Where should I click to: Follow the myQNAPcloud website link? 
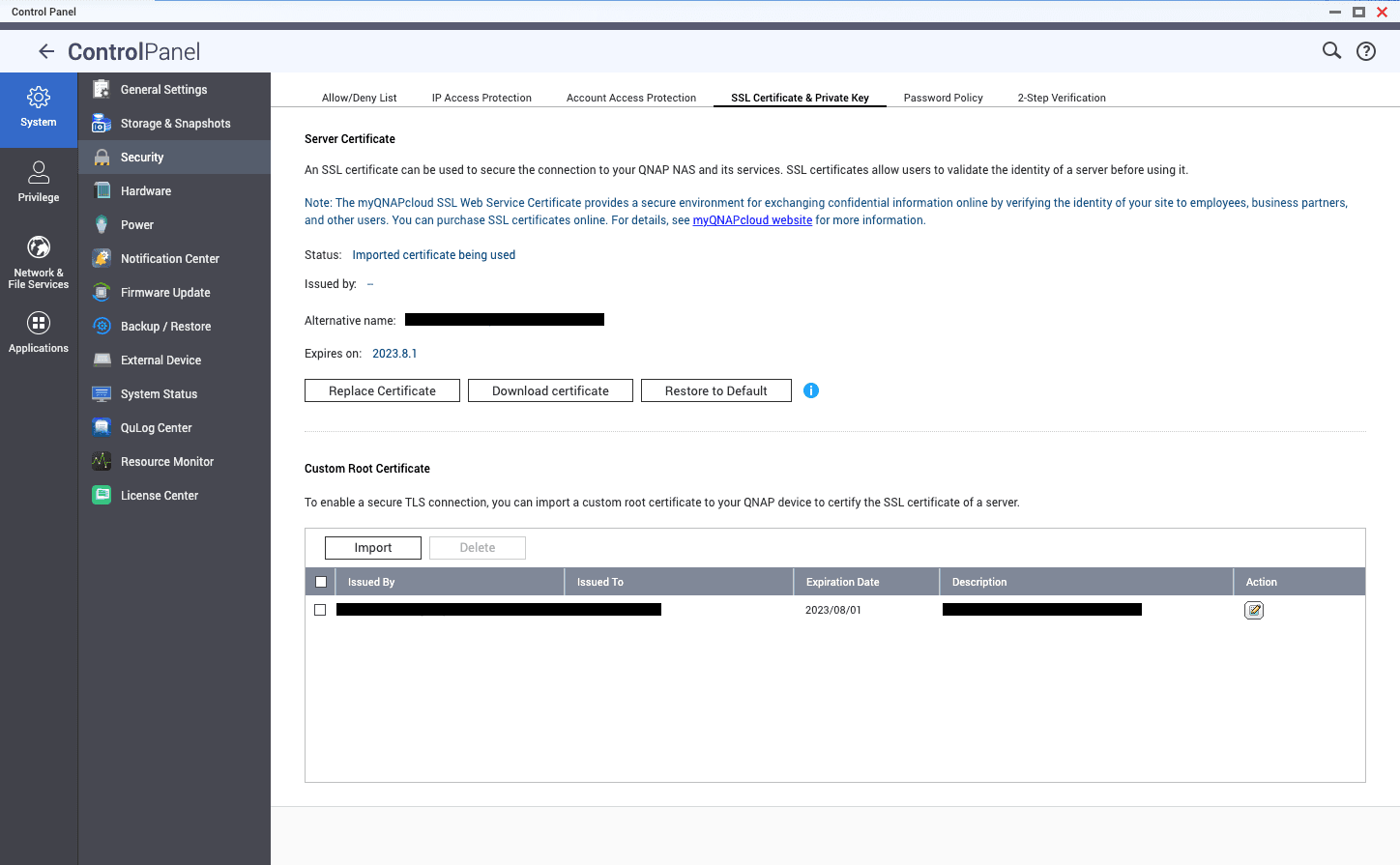tap(752, 220)
